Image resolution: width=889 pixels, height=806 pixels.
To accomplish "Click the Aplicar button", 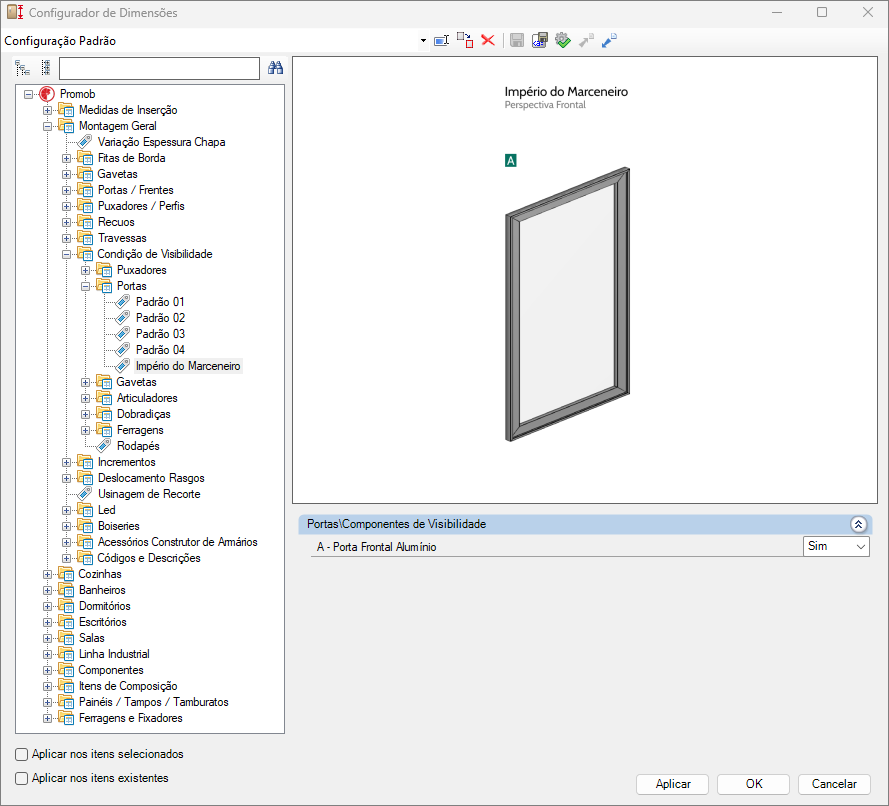I will 672,784.
